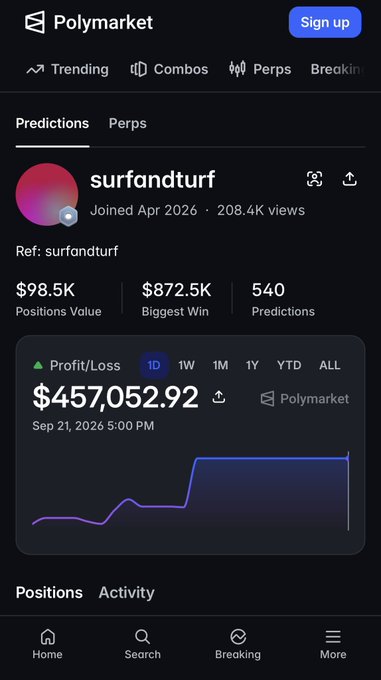Click the green Profit/Loss up triangle
381x680 pixels.
click(x=38, y=366)
